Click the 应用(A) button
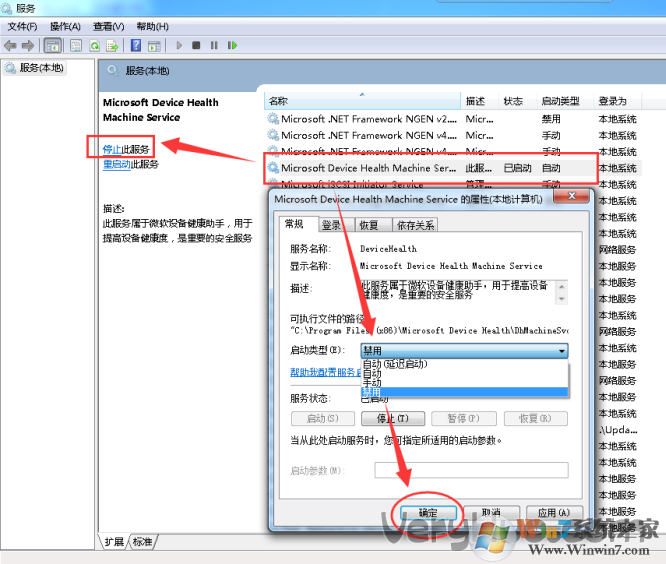Viewport: 666px width, 564px height. pyautogui.click(x=554, y=513)
